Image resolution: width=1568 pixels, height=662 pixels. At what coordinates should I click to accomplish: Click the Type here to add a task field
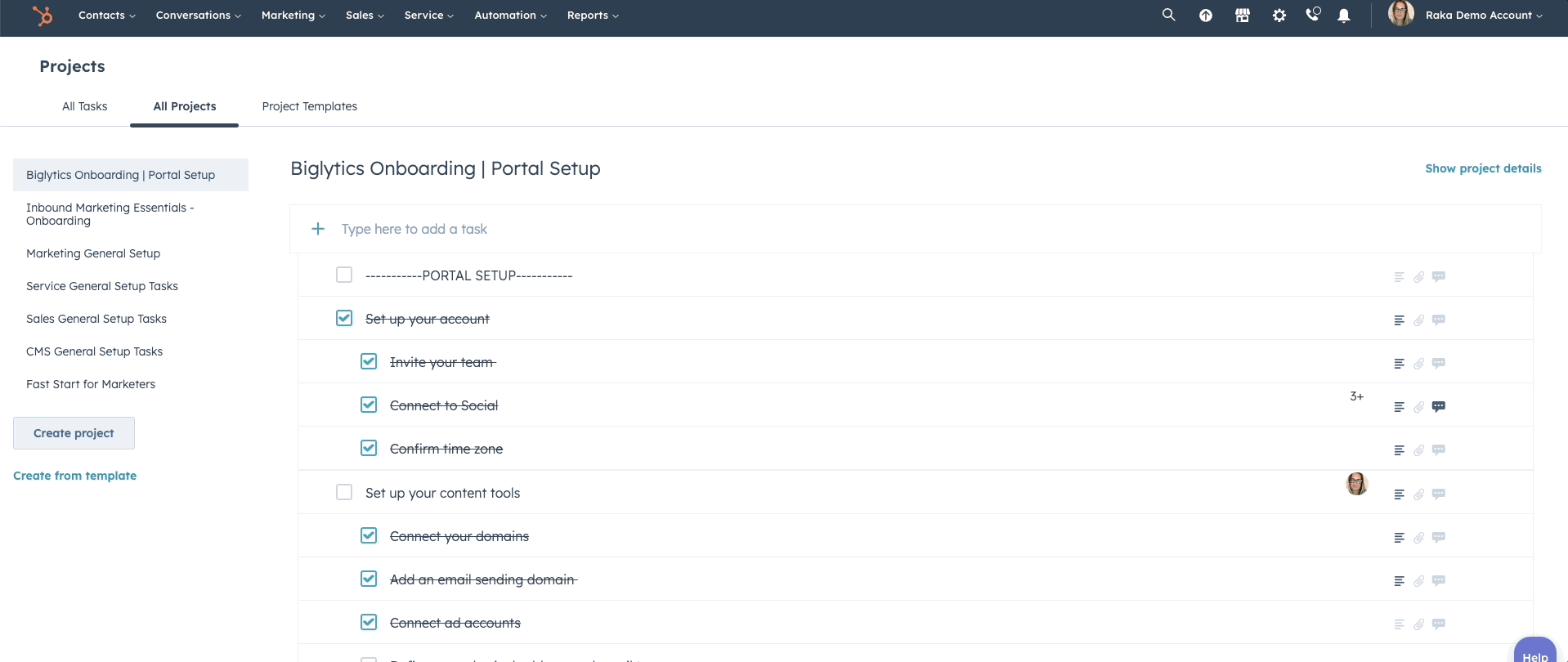point(916,229)
